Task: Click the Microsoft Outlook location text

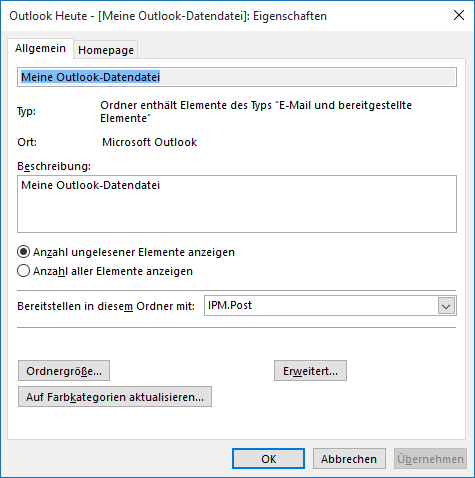Action: click(150, 142)
